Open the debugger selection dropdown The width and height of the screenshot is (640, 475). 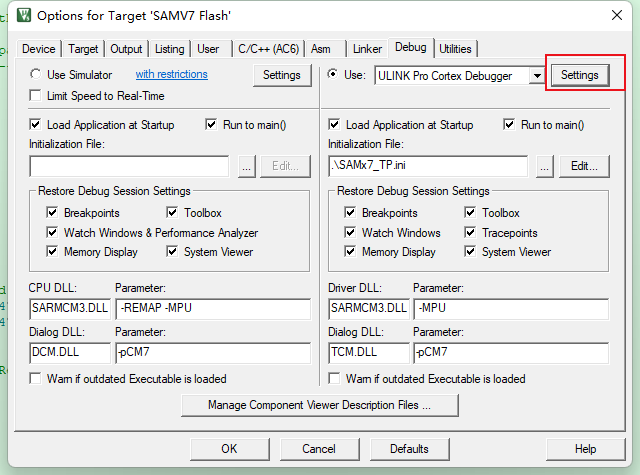(537, 75)
